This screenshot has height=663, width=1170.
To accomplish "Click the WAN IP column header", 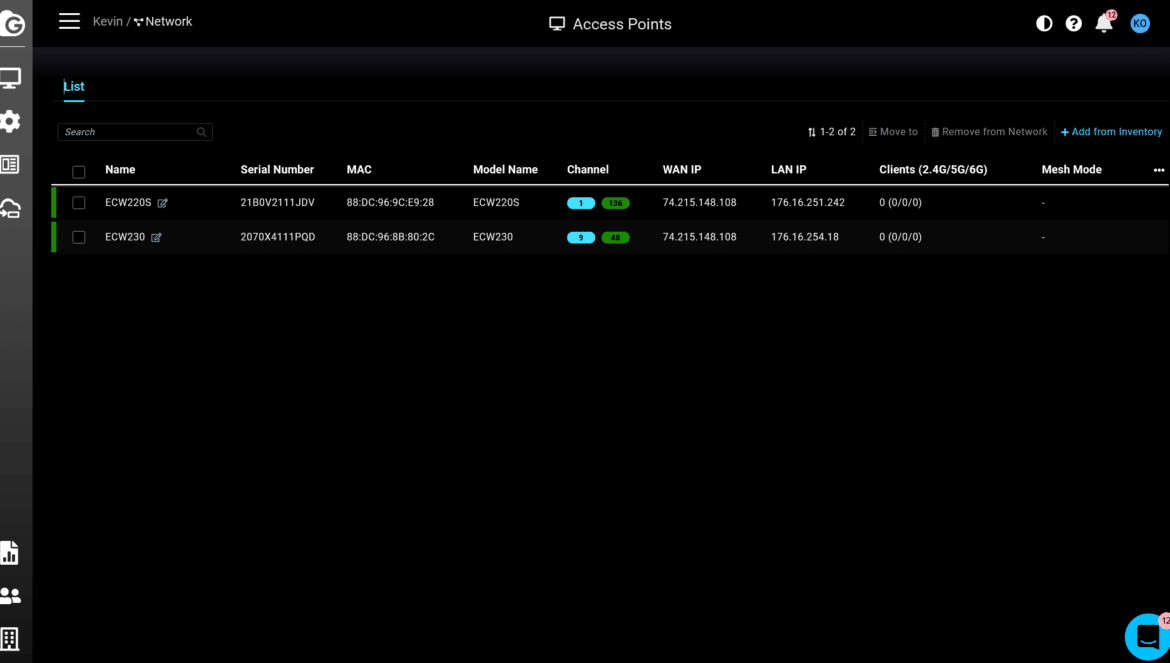I will [x=682, y=170].
